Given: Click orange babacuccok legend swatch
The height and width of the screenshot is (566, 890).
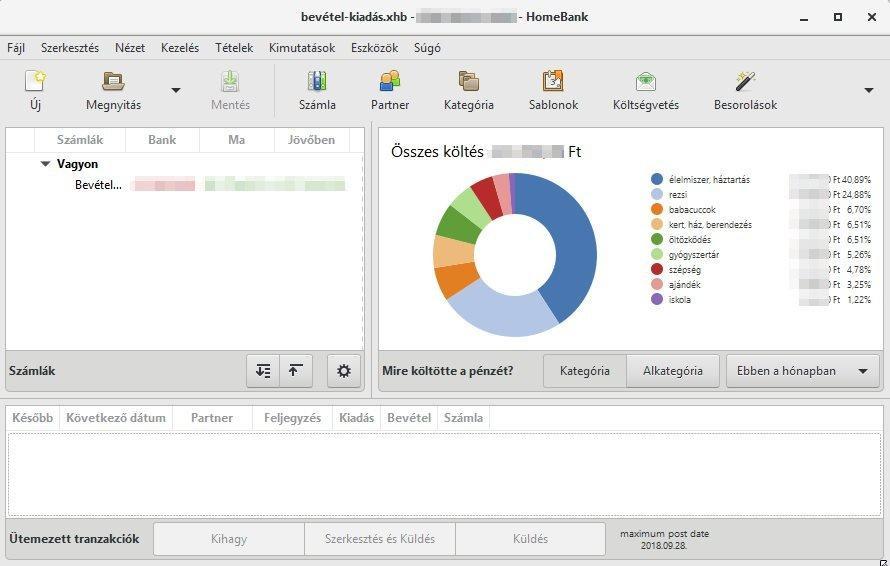Looking at the screenshot, I should pos(657,209).
